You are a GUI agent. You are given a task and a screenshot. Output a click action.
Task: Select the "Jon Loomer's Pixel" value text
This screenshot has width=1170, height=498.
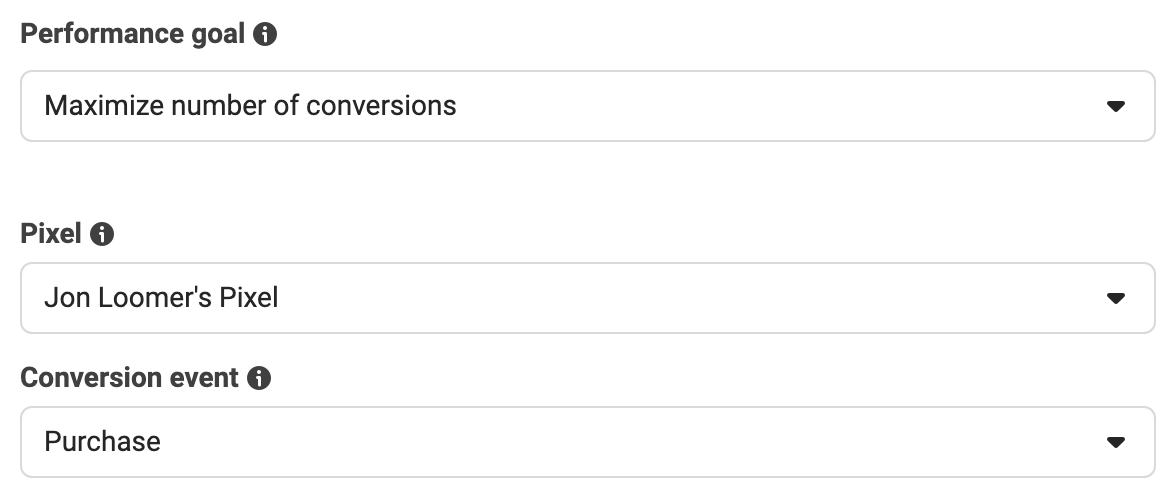point(161,298)
